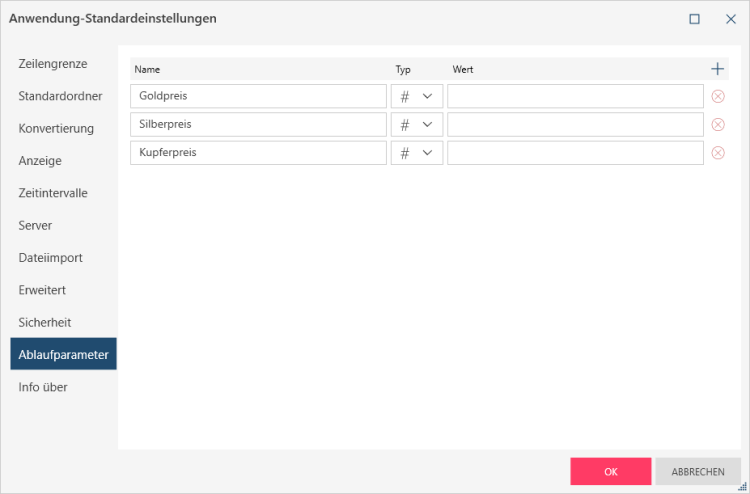Go to Konvertierung settings
The height and width of the screenshot is (494, 750).
[x=56, y=128]
